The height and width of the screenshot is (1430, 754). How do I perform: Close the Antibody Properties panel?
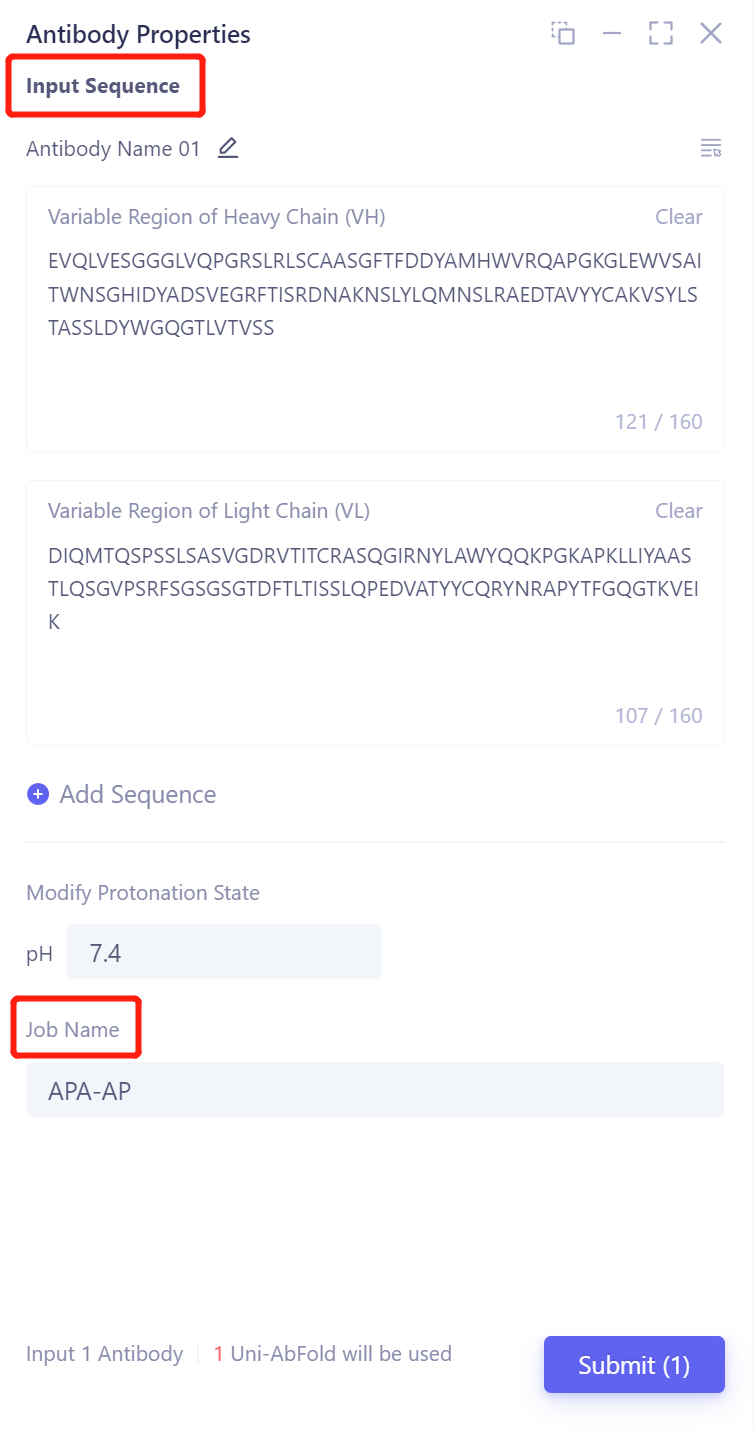pos(710,33)
